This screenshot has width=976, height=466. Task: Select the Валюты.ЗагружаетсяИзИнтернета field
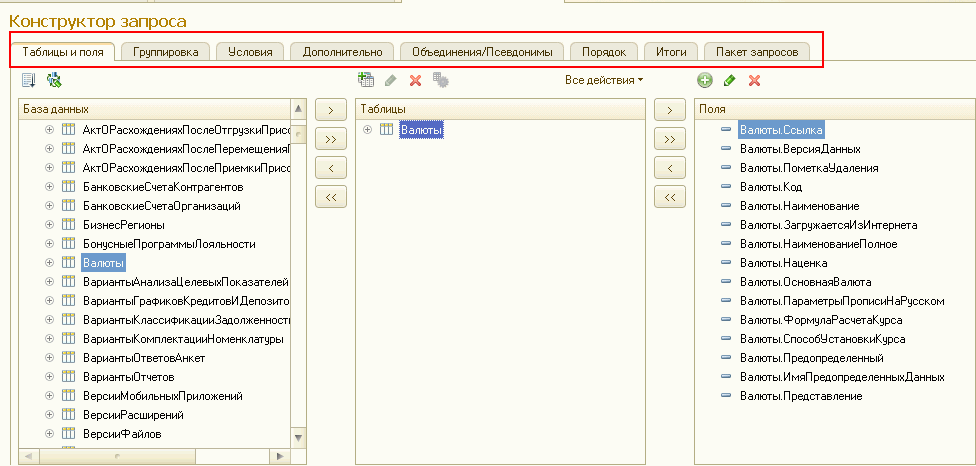[828, 225]
